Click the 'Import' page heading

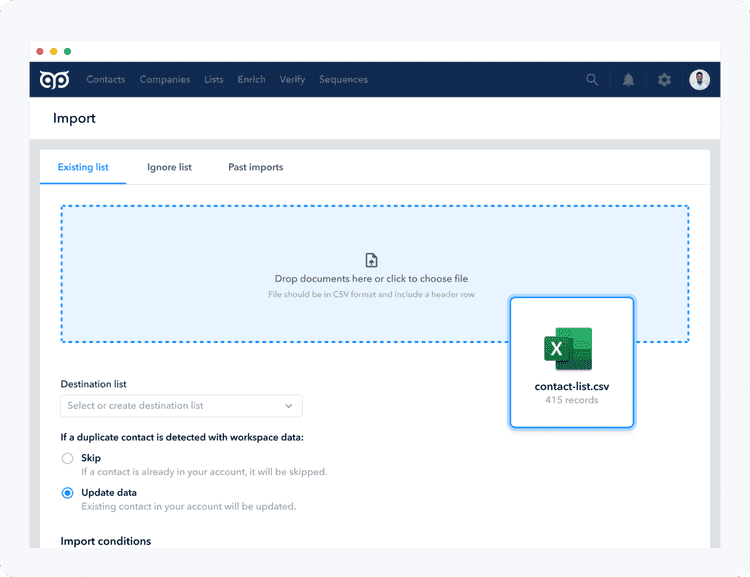(74, 118)
